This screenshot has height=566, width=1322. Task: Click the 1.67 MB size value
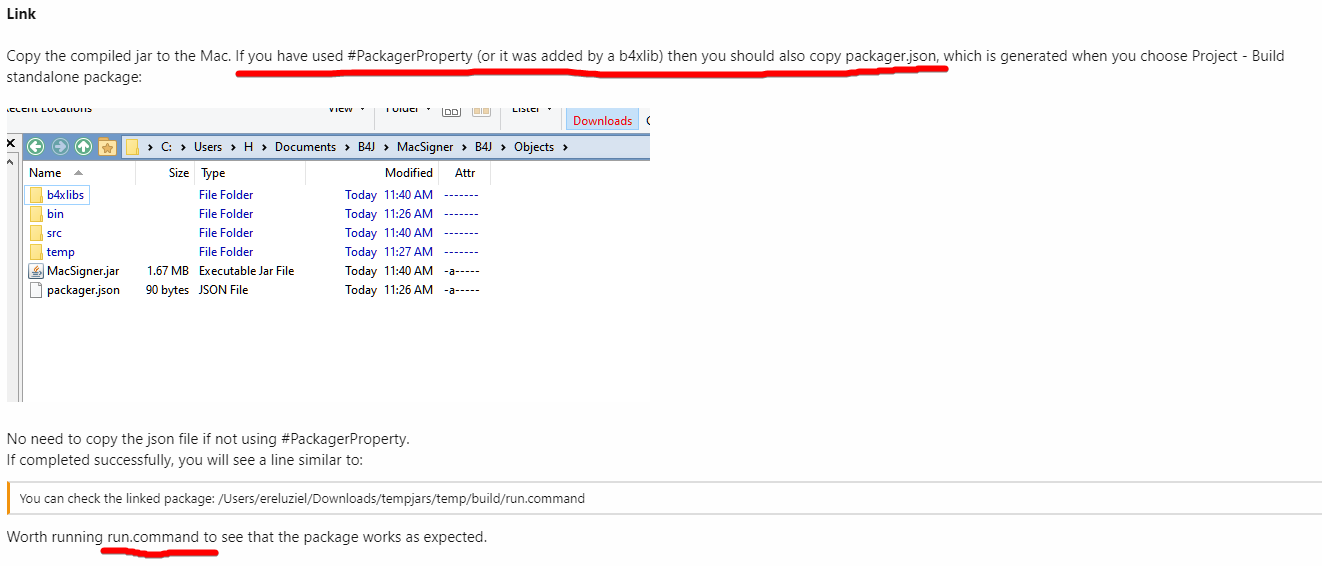tap(168, 271)
